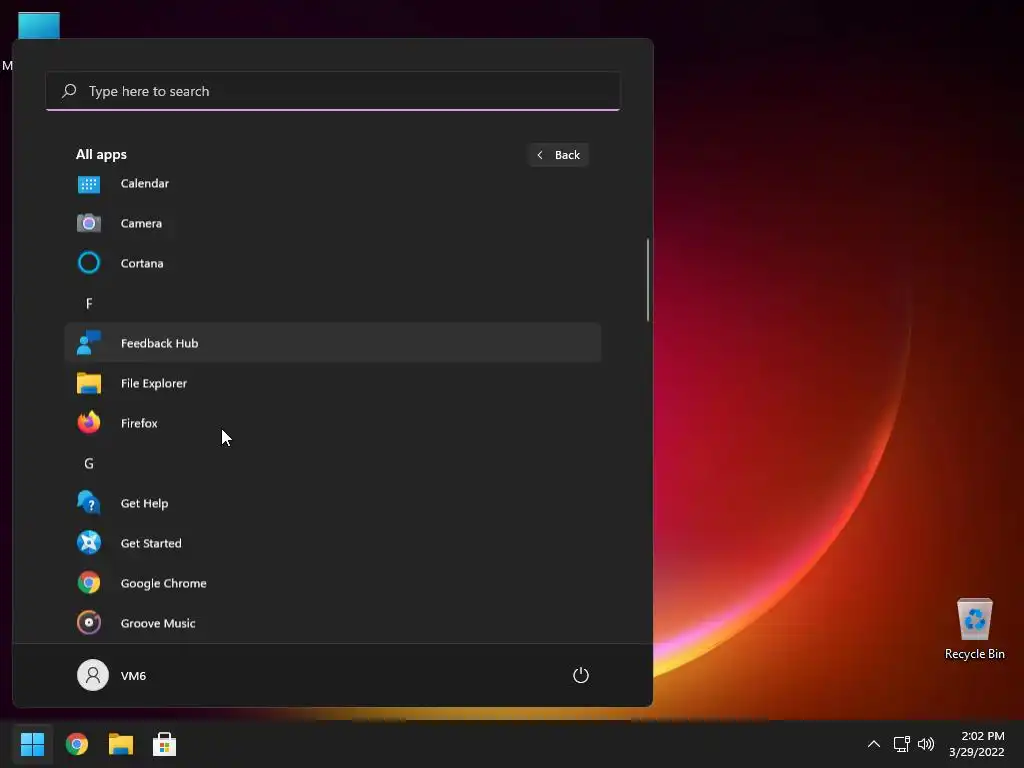Open the Groove Music icon
Screen dimensions: 1024x768
[x=89, y=622]
